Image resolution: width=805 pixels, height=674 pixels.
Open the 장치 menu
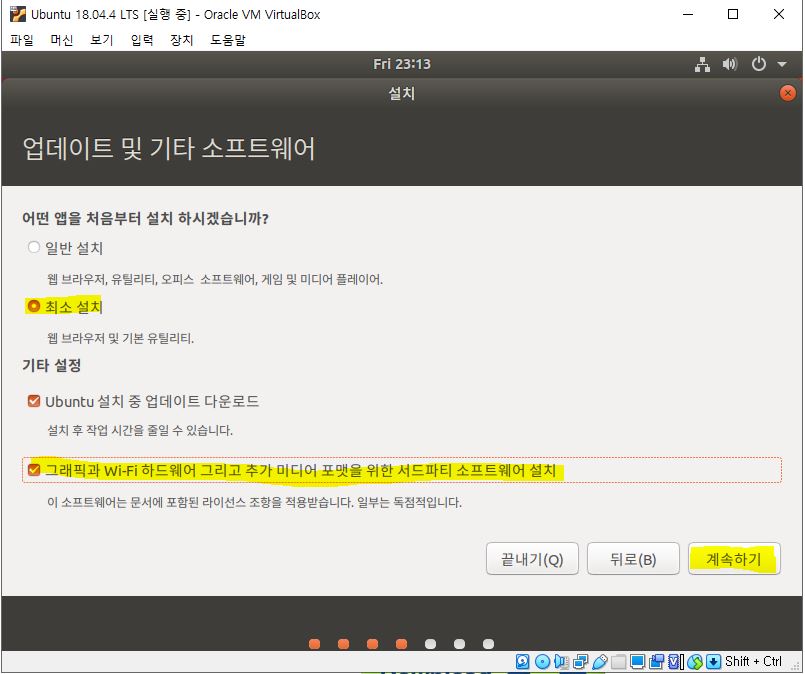182,40
